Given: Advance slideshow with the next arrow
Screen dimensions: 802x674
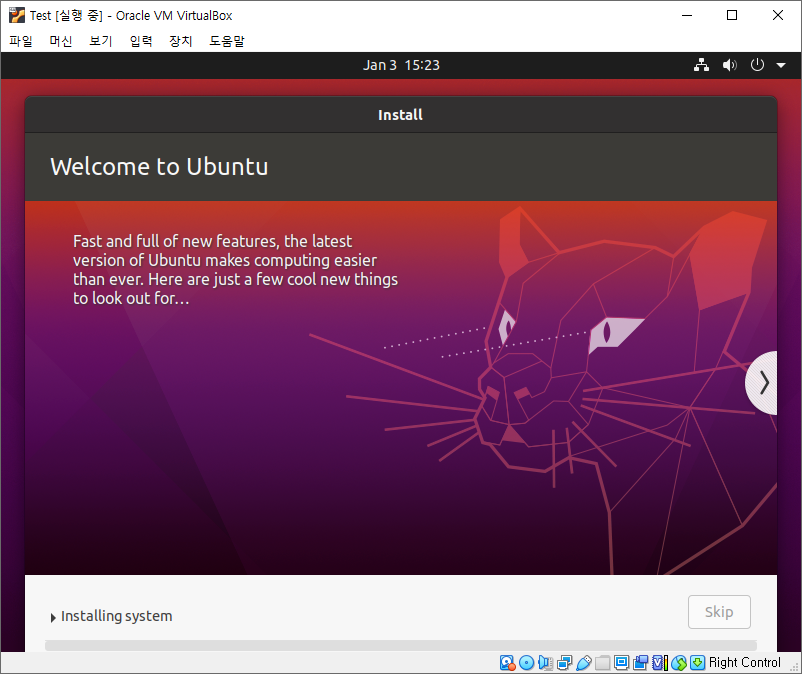Looking at the screenshot, I should coord(763,383).
